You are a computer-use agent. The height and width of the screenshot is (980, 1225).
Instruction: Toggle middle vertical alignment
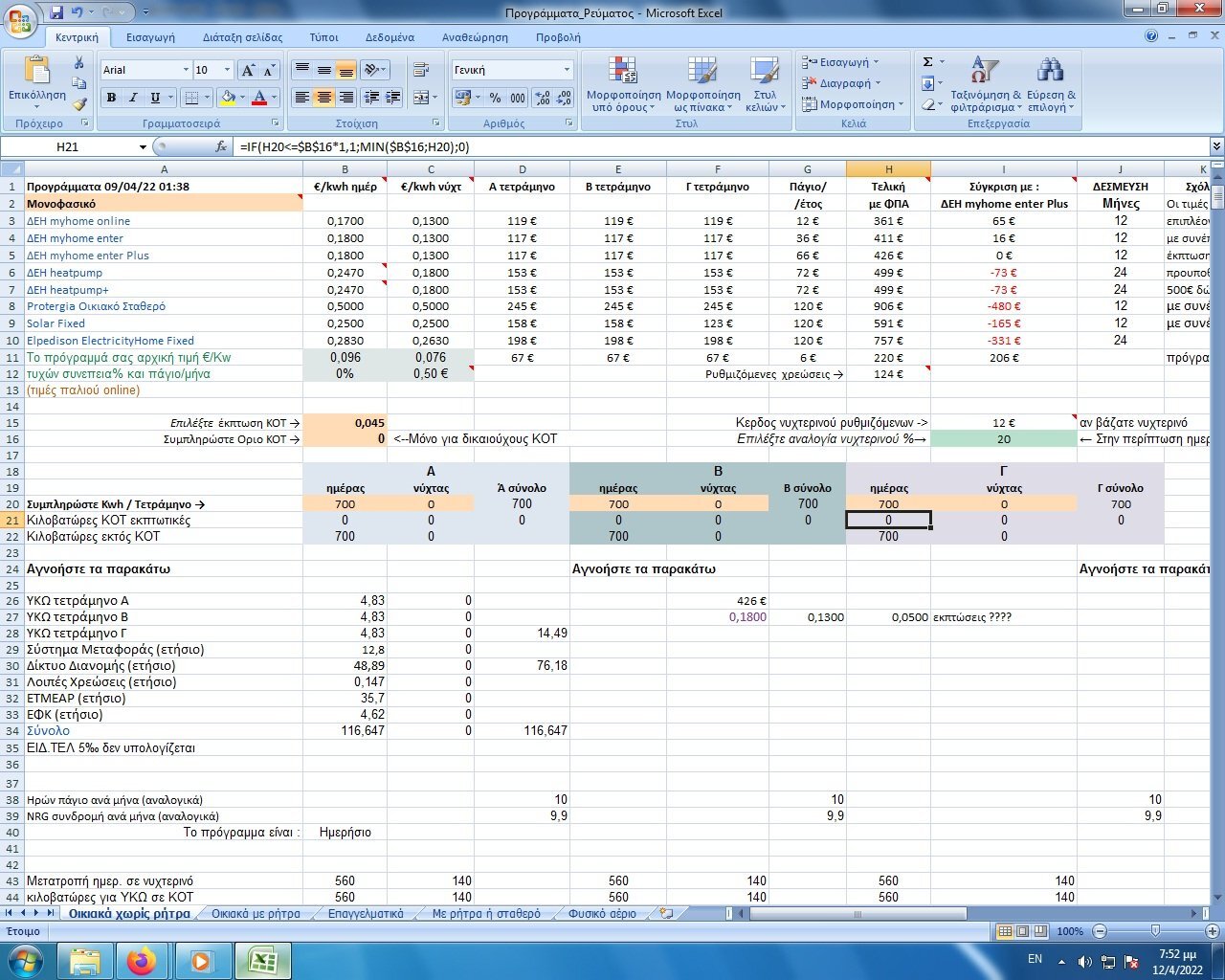[324, 70]
